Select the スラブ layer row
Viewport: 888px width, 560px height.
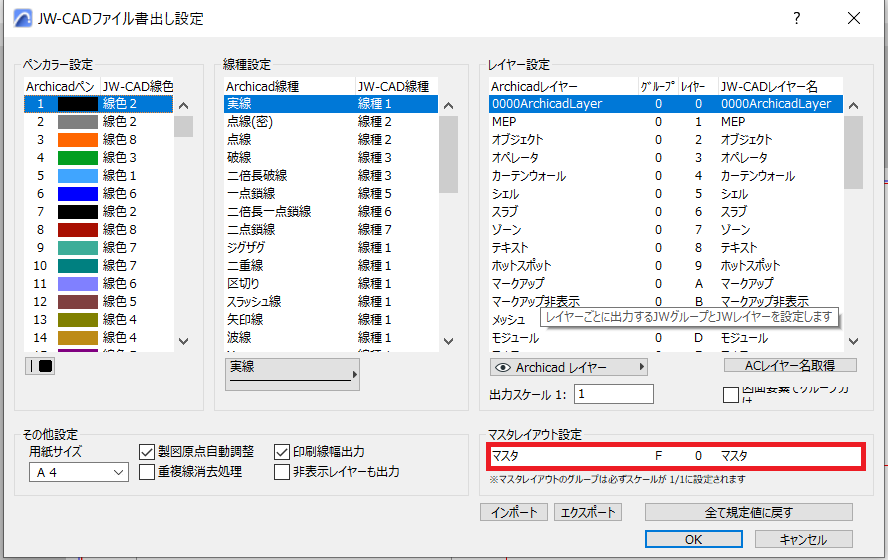[x=666, y=212]
